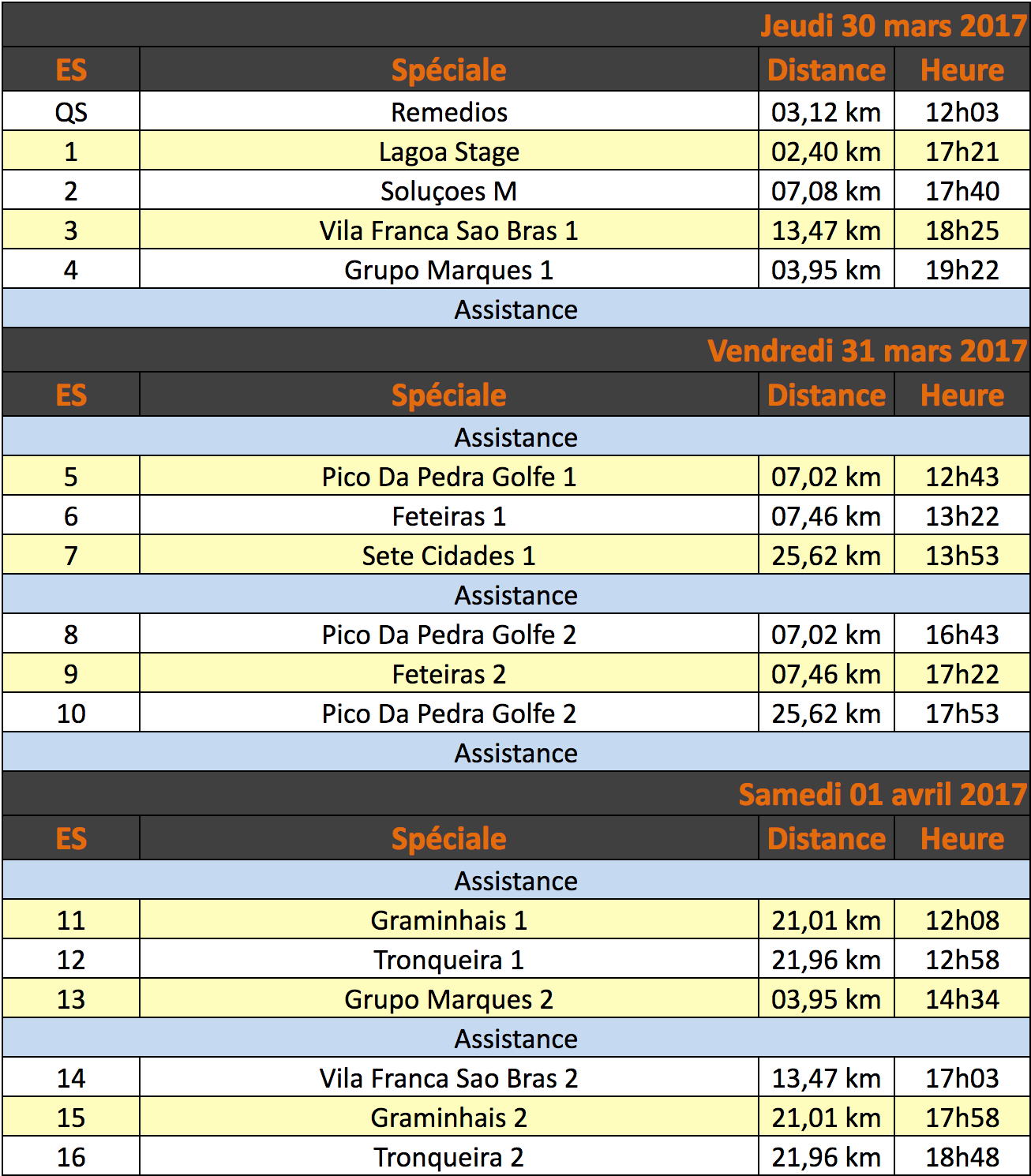Select the Remedios stage name cell
The image size is (1031, 1176).
point(448,111)
